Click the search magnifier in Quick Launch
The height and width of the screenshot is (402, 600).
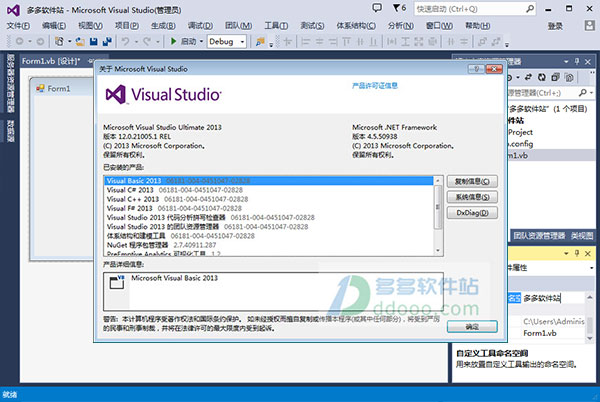pyautogui.click(x=530, y=8)
